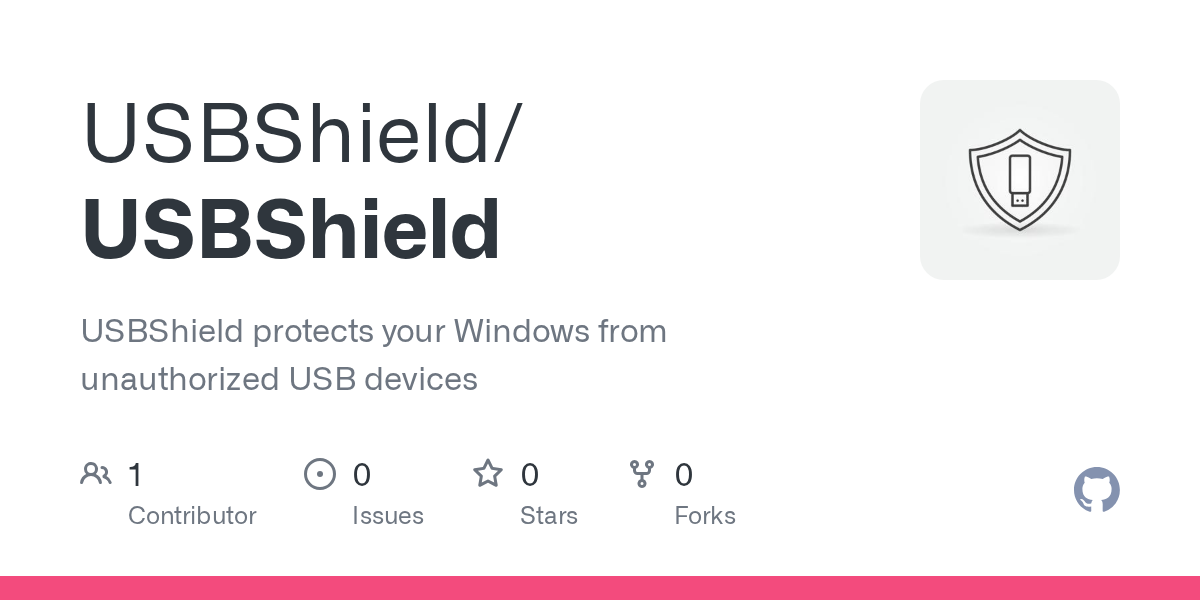Open the USBShield shield avatar image

[x=1019, y=180]
